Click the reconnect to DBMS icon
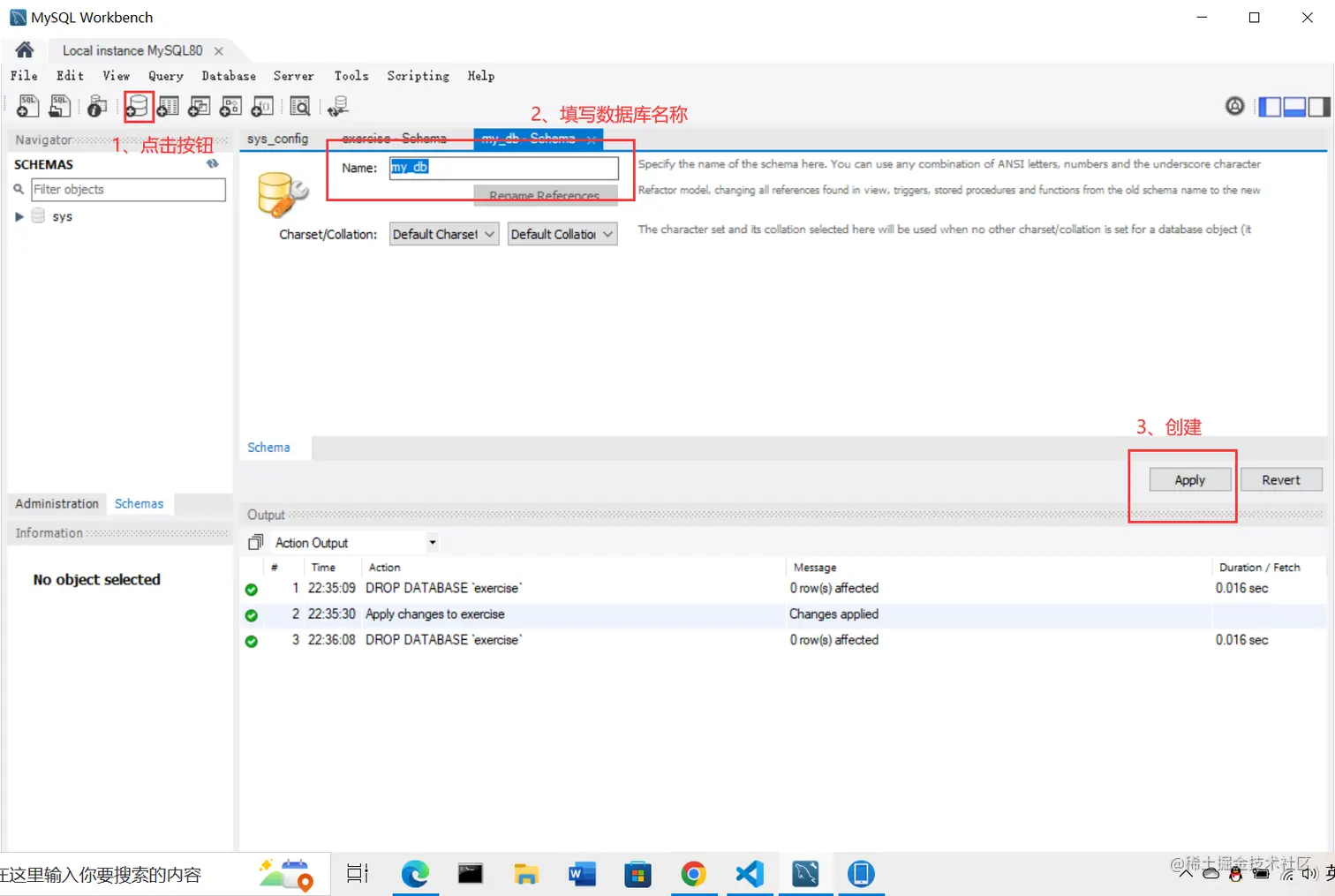The height and width of the screenshot is (896, 1335). 338,107
